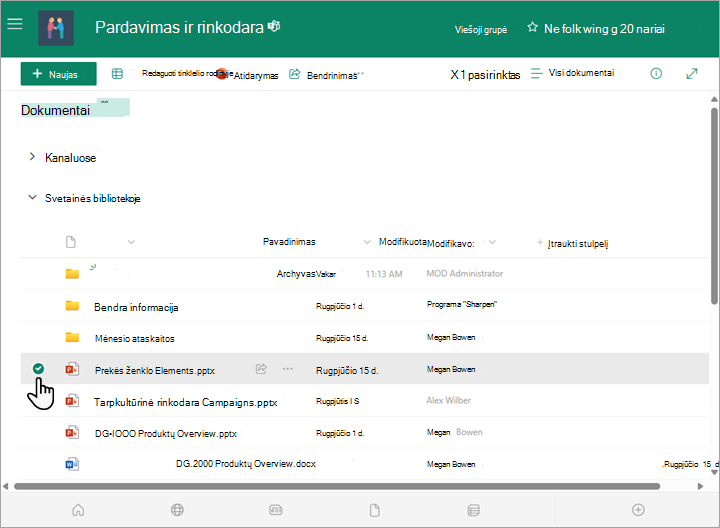The height and width of the screenshot is (528, 720).
Task: Open more actions for Prekės ženklo Elements.pptx
Action: coord(288,369)
